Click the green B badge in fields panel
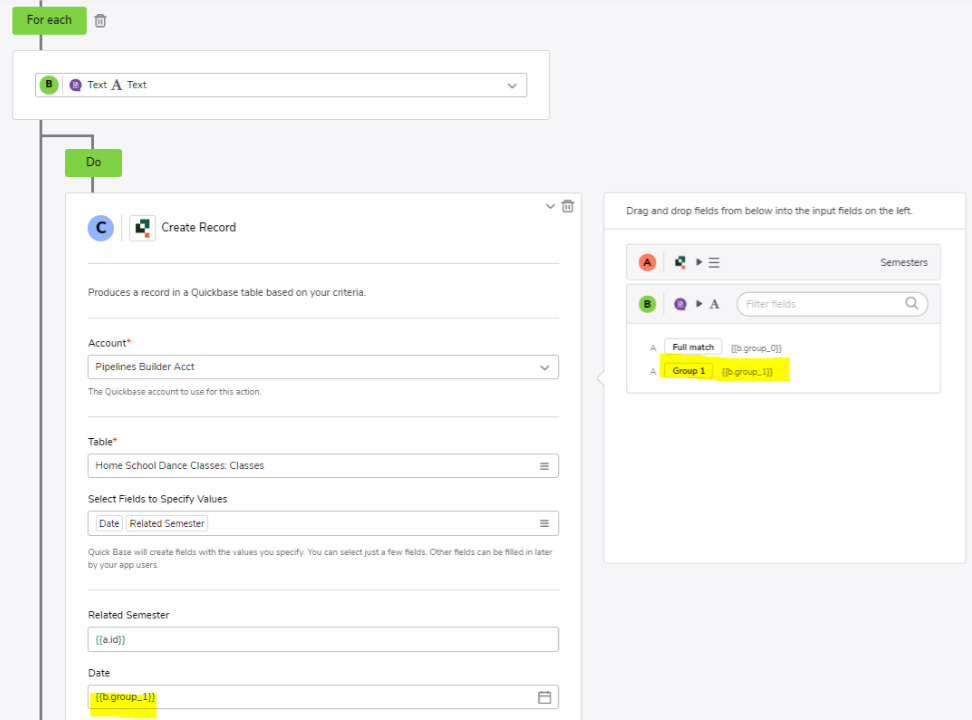This screenshot has width=972, height=720. tap(647, 304)
